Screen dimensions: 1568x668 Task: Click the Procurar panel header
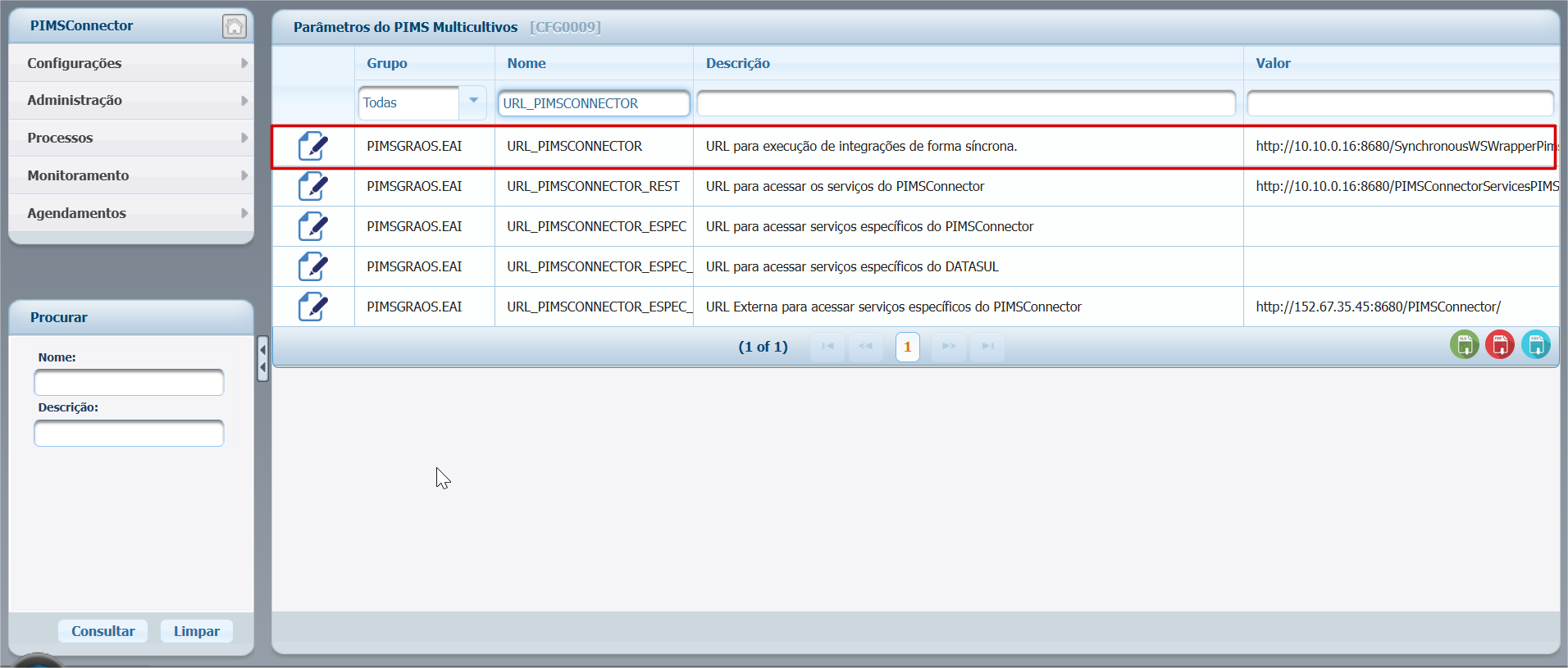131,317
